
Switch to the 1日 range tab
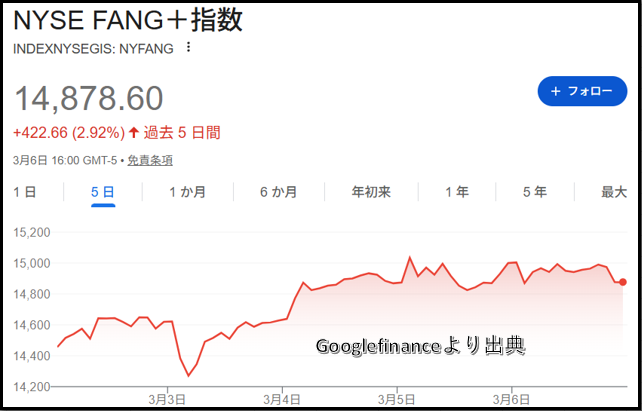click(25, 192)
